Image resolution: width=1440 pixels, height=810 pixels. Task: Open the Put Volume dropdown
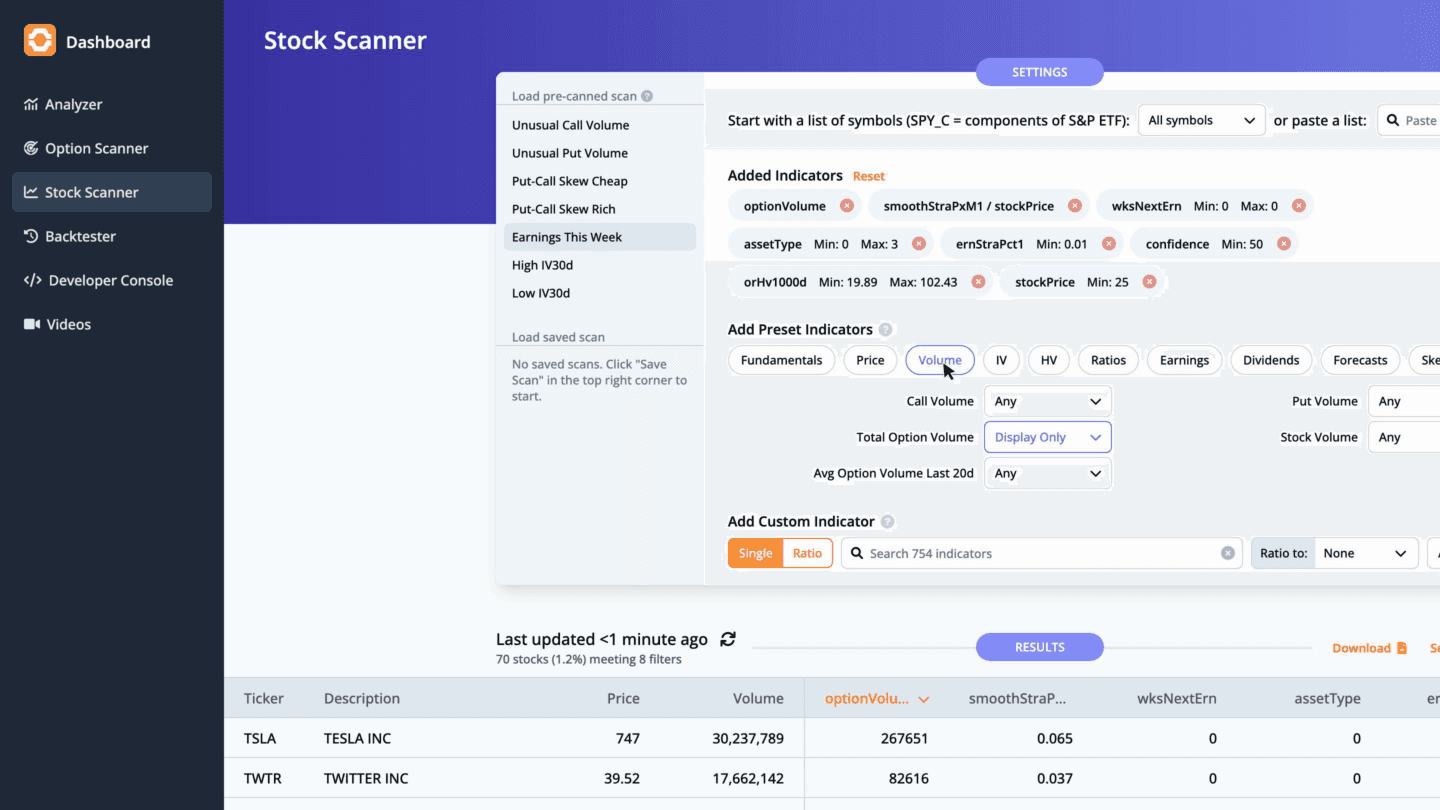tap(1404, 401)
